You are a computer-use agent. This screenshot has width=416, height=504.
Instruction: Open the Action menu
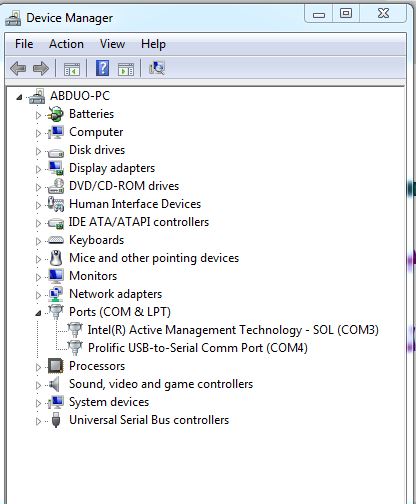coord(66,44)
